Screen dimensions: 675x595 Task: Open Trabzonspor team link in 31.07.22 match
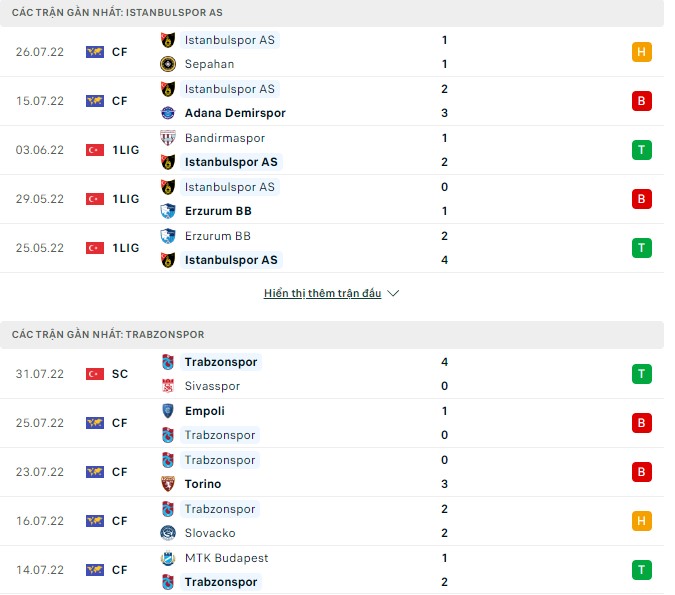pos(221,362)
